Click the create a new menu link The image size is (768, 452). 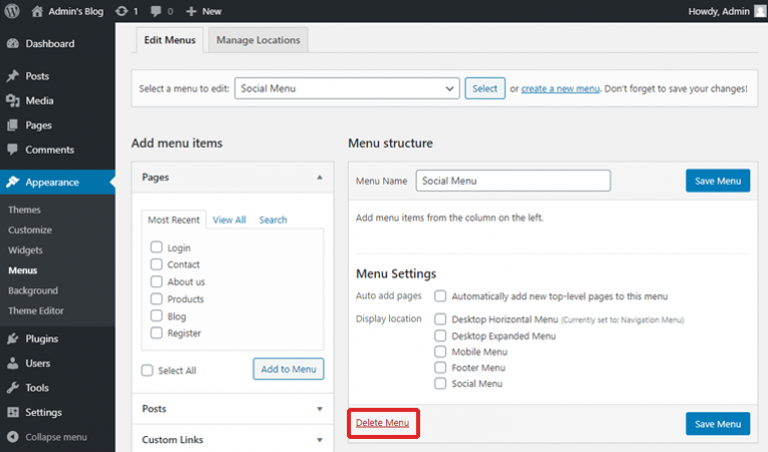click(x=560, y=88)
